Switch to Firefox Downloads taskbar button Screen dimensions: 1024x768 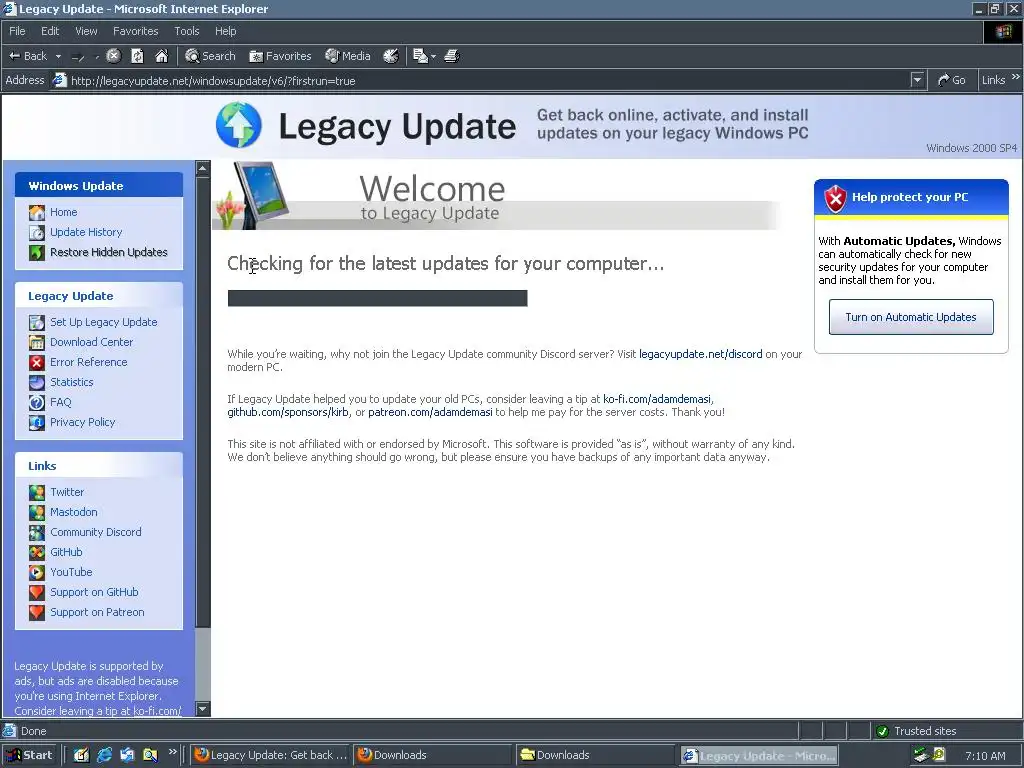tap(432, 755)
